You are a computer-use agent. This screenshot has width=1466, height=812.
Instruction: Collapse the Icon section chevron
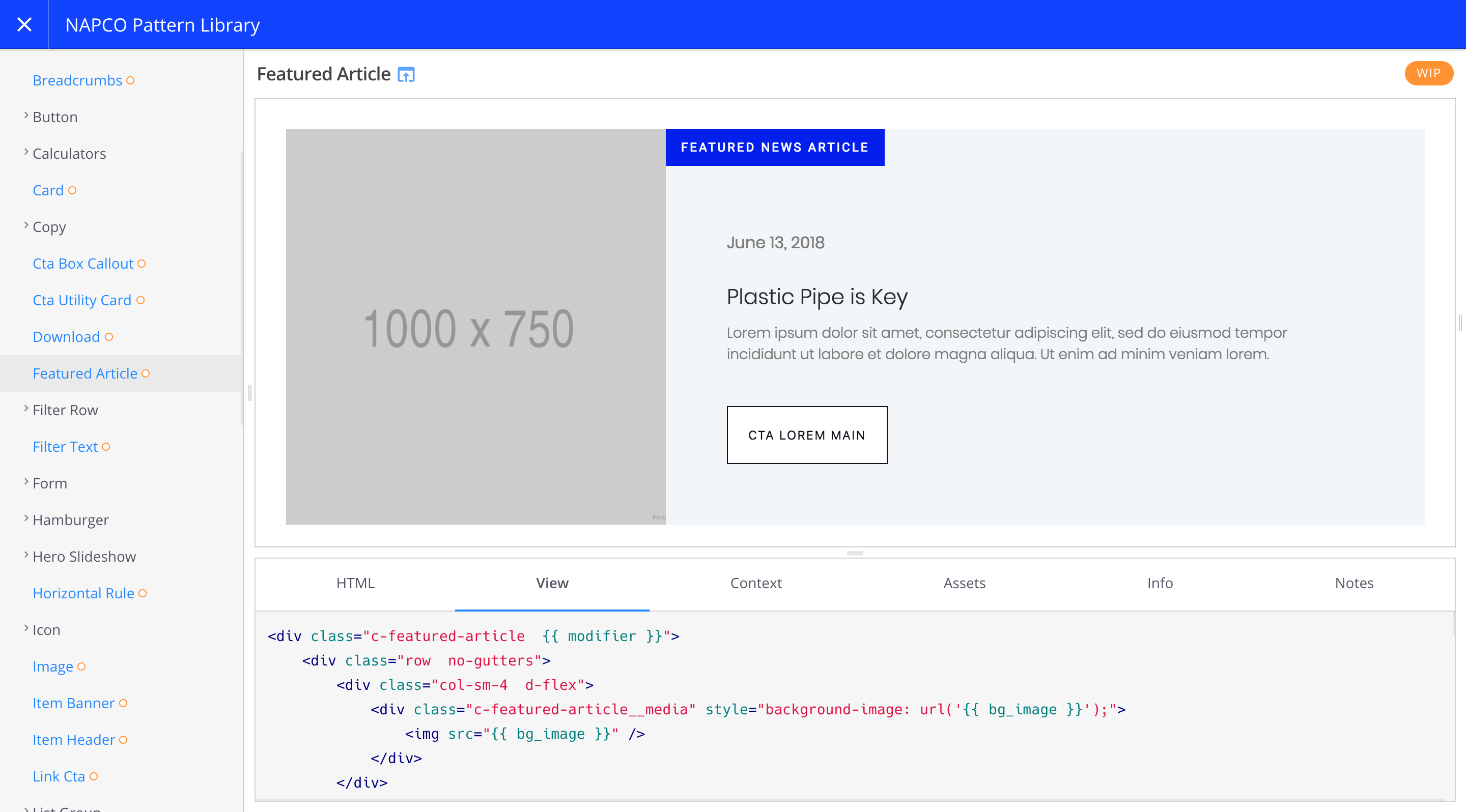25,627
